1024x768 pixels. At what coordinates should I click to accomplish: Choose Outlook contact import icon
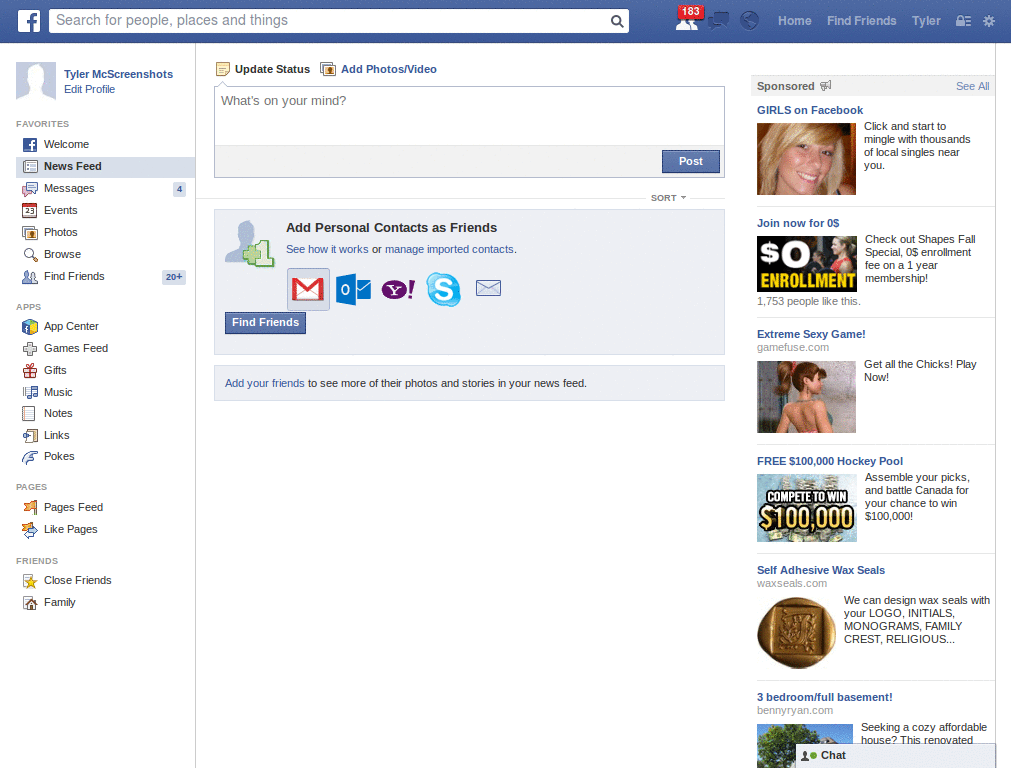pyautogui.click(x=353, y=289)
